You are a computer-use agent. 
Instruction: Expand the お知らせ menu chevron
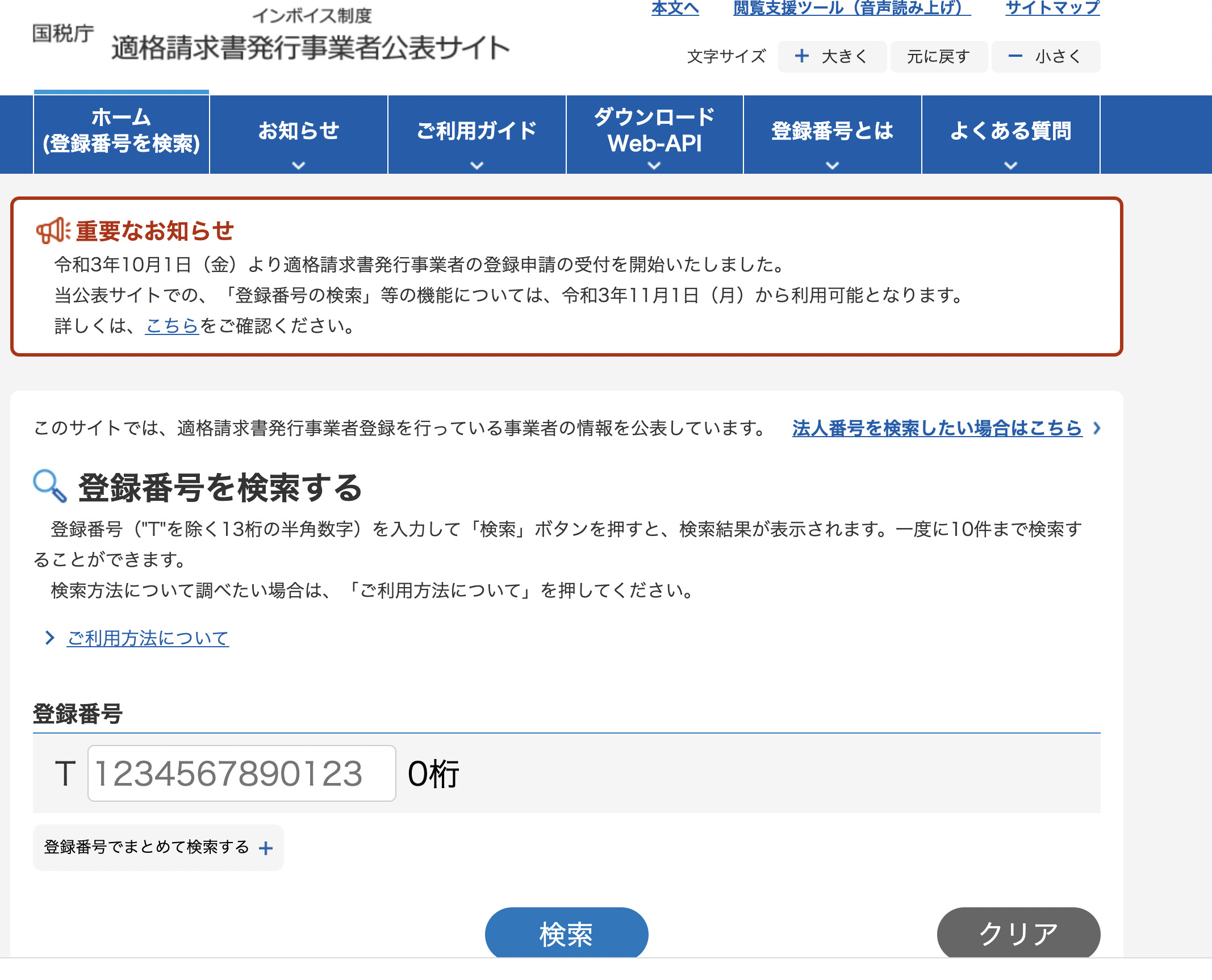299,165
